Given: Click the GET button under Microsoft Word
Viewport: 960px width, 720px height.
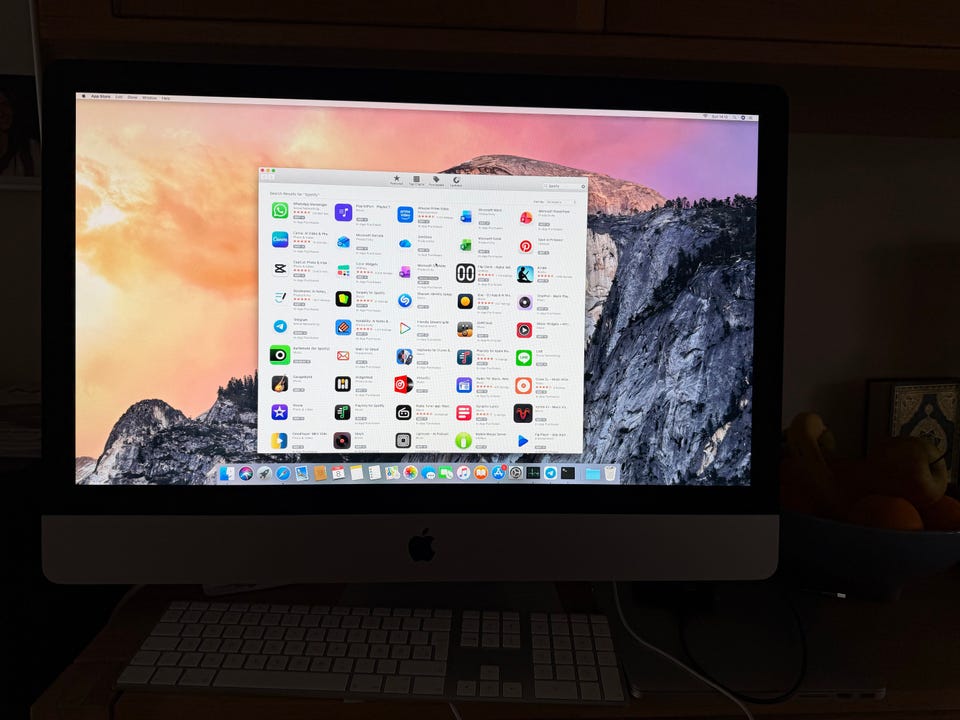Looking at the screenshot, I should 483,223.
